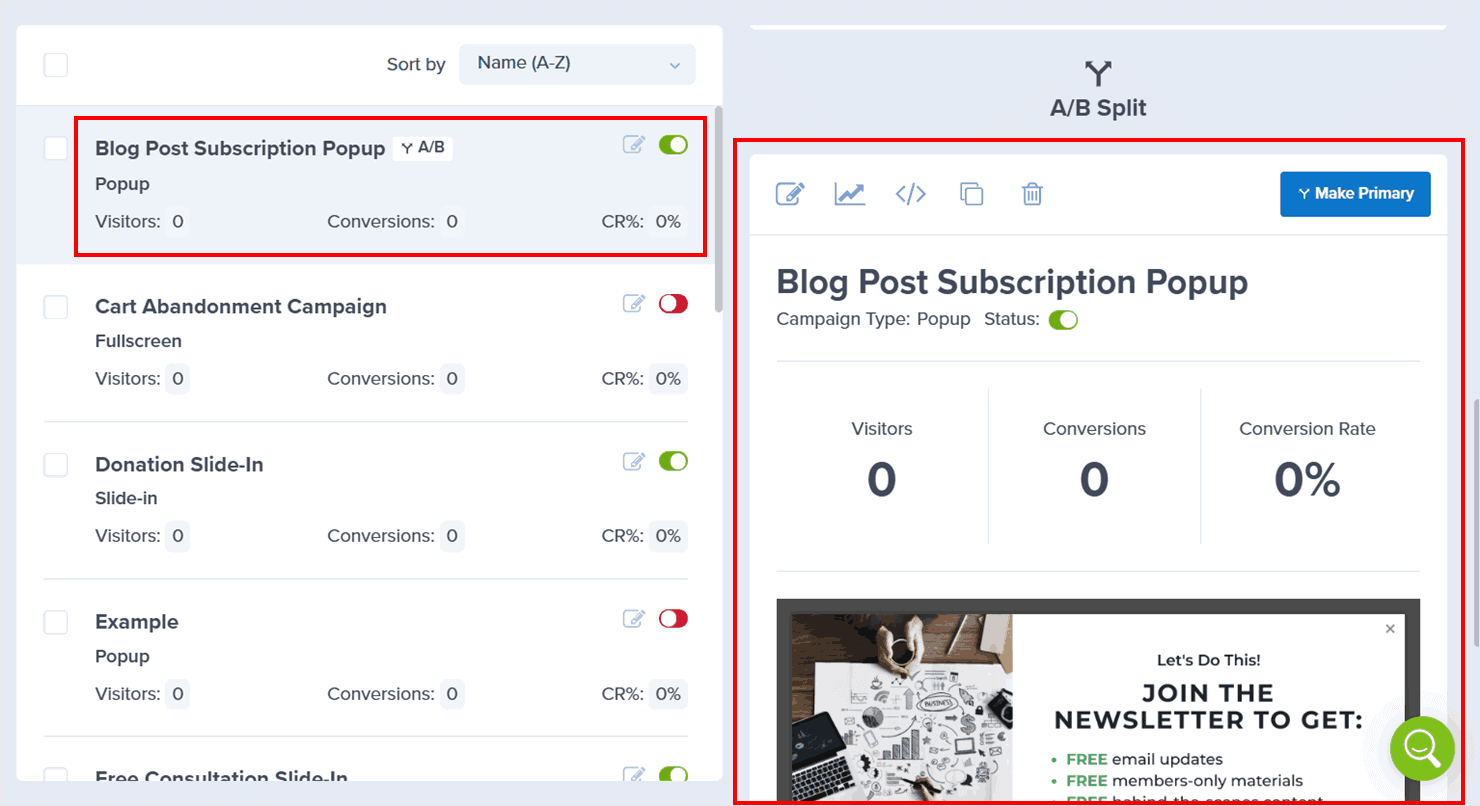1480x806 pixels.
Task: Enable the Cart Abandonment Campaign toggle
Action: tap(673, 303)
